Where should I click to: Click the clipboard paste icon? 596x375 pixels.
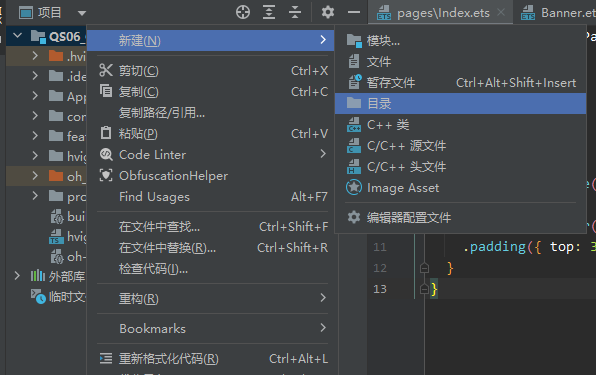point(106,133)
